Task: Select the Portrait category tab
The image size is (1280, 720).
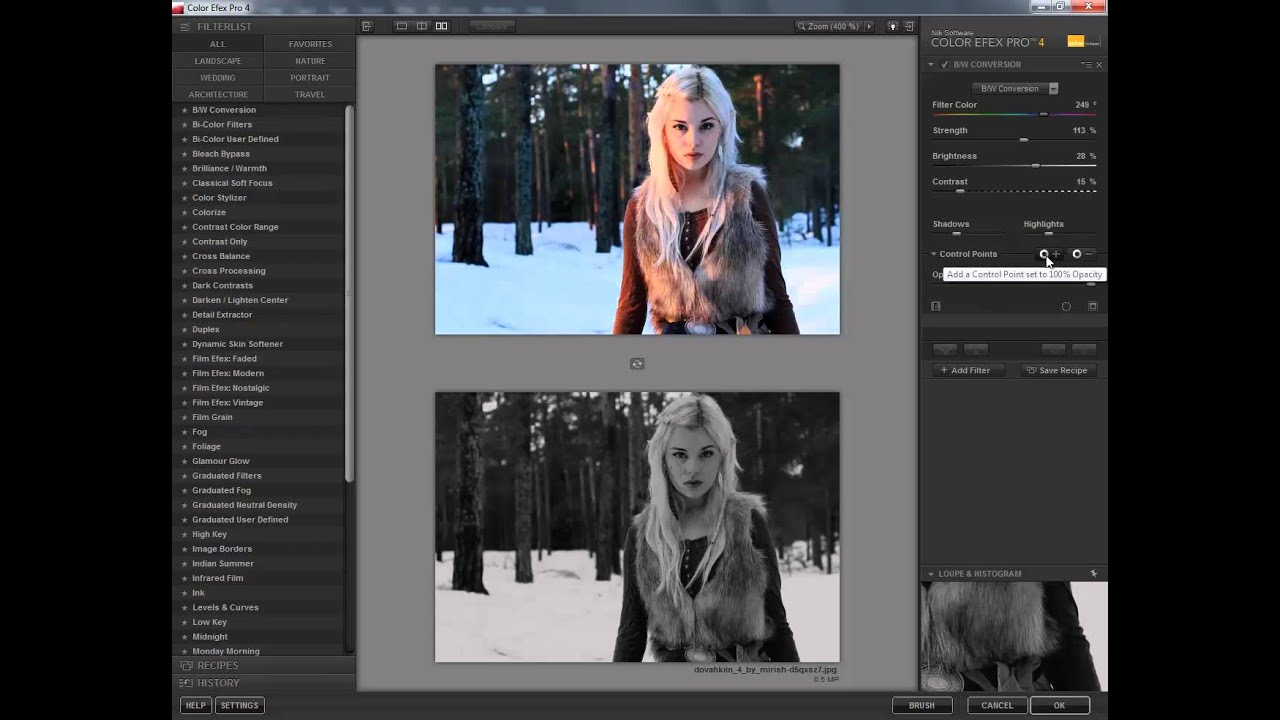Action: coord(310,78)
